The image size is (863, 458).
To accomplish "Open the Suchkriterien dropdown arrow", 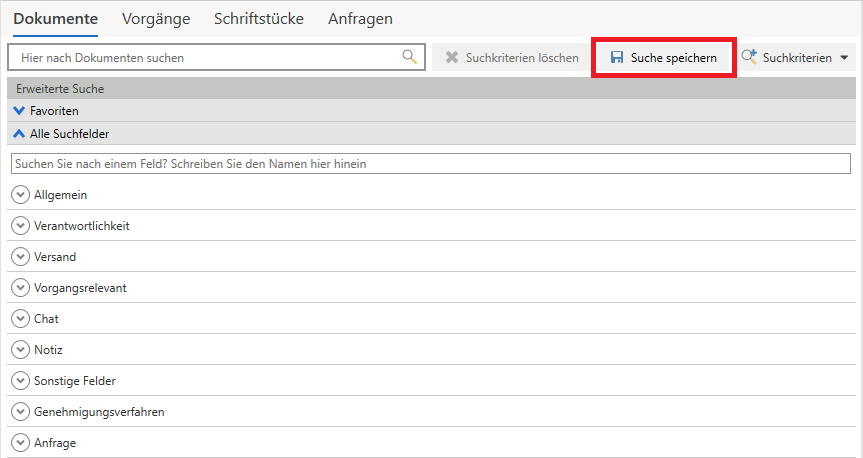I will coord(844,58).
